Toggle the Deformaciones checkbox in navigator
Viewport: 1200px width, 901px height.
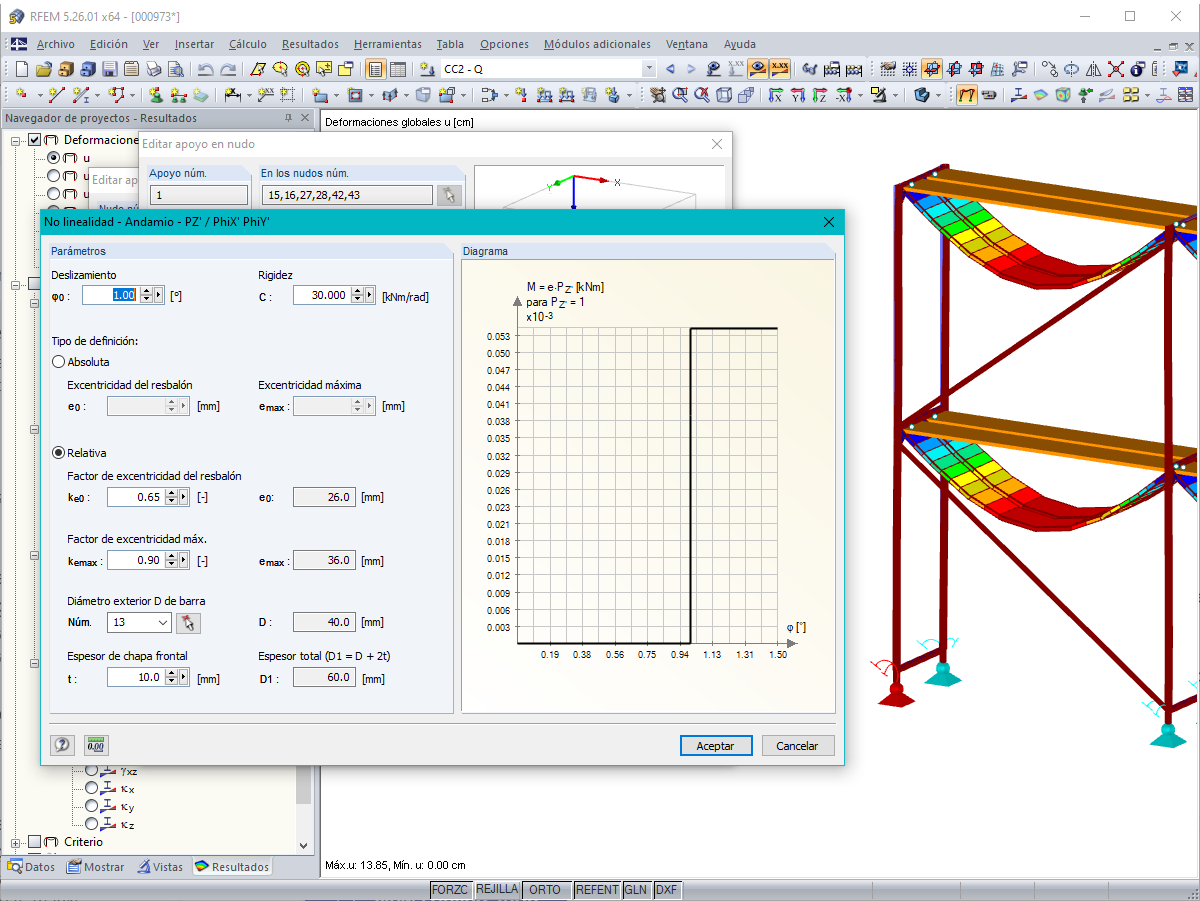point(35,140)
